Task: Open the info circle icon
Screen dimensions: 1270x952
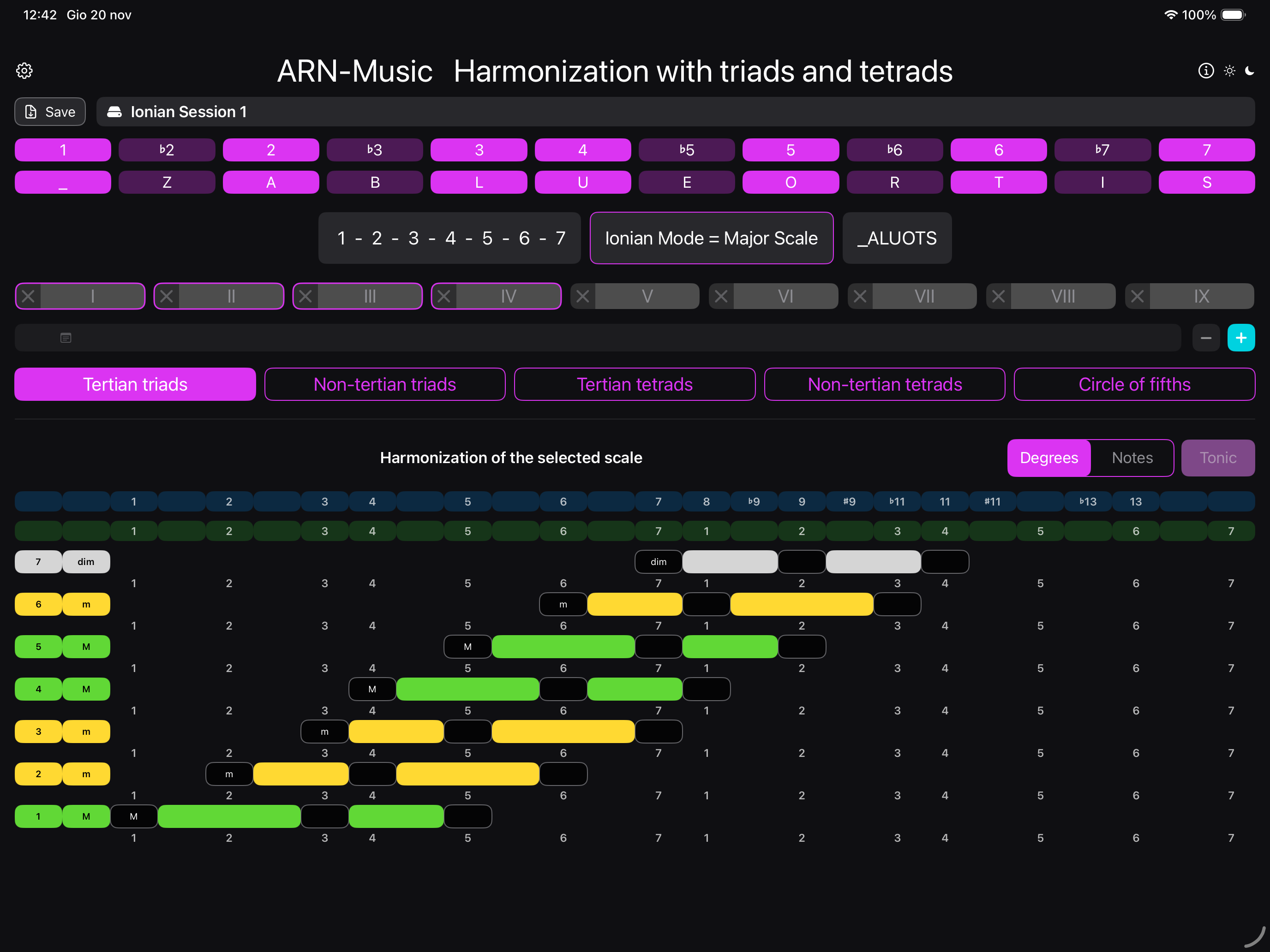Action: pos(1206,71)
